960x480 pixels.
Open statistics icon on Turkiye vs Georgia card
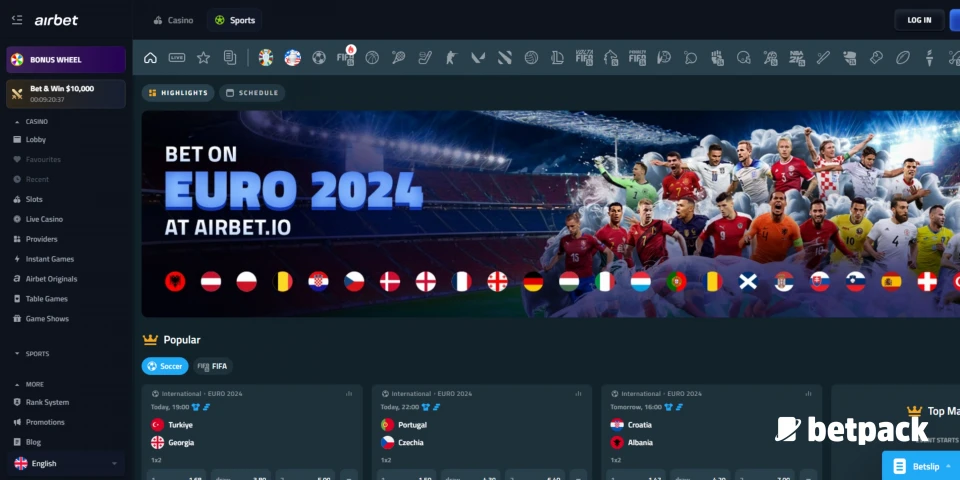[349, 394]
